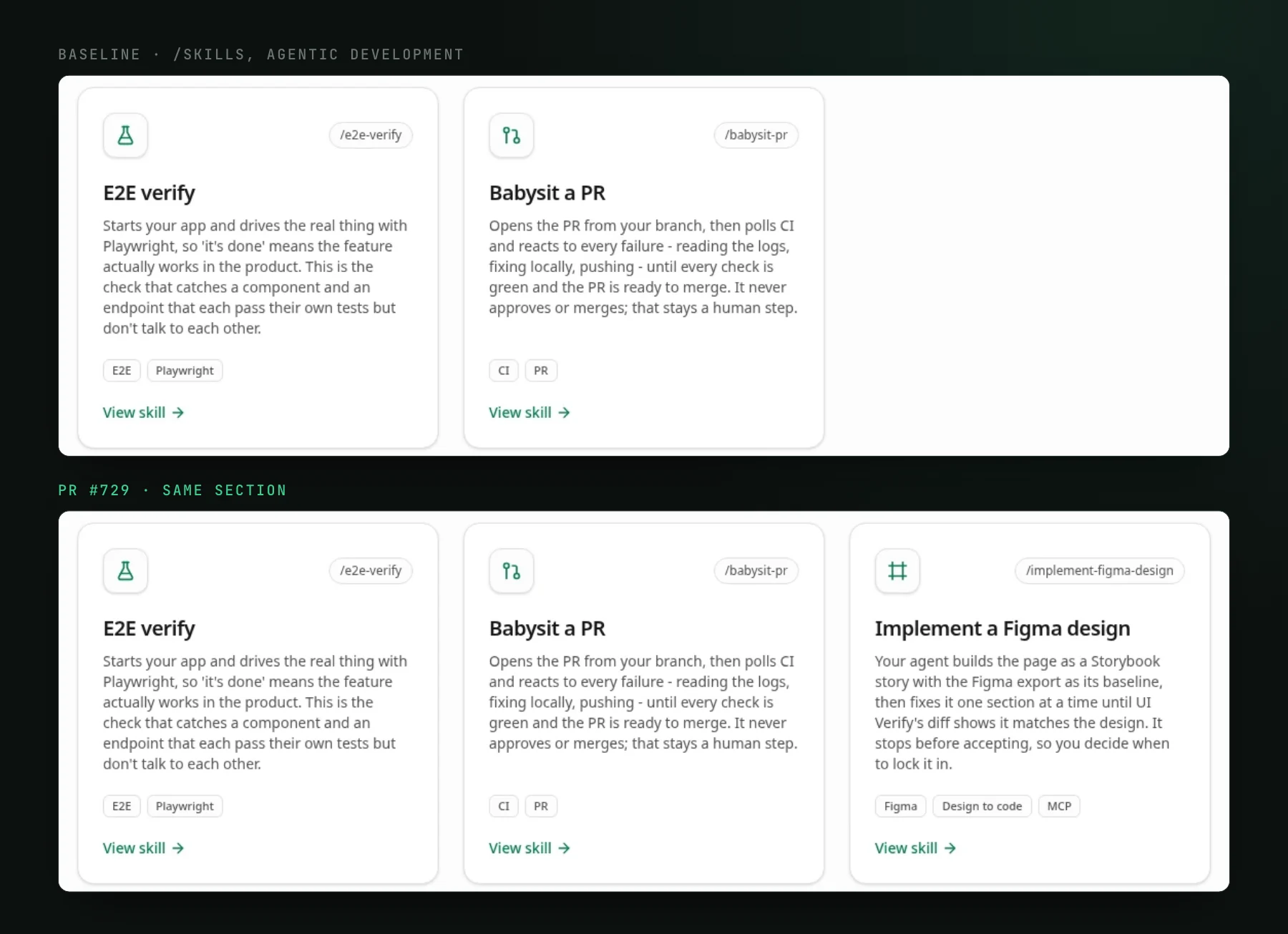Screen dimensions: 1288x934
Task: Click the PR #729 description starting 'Opens the PR'
Action: pos(643,703)
